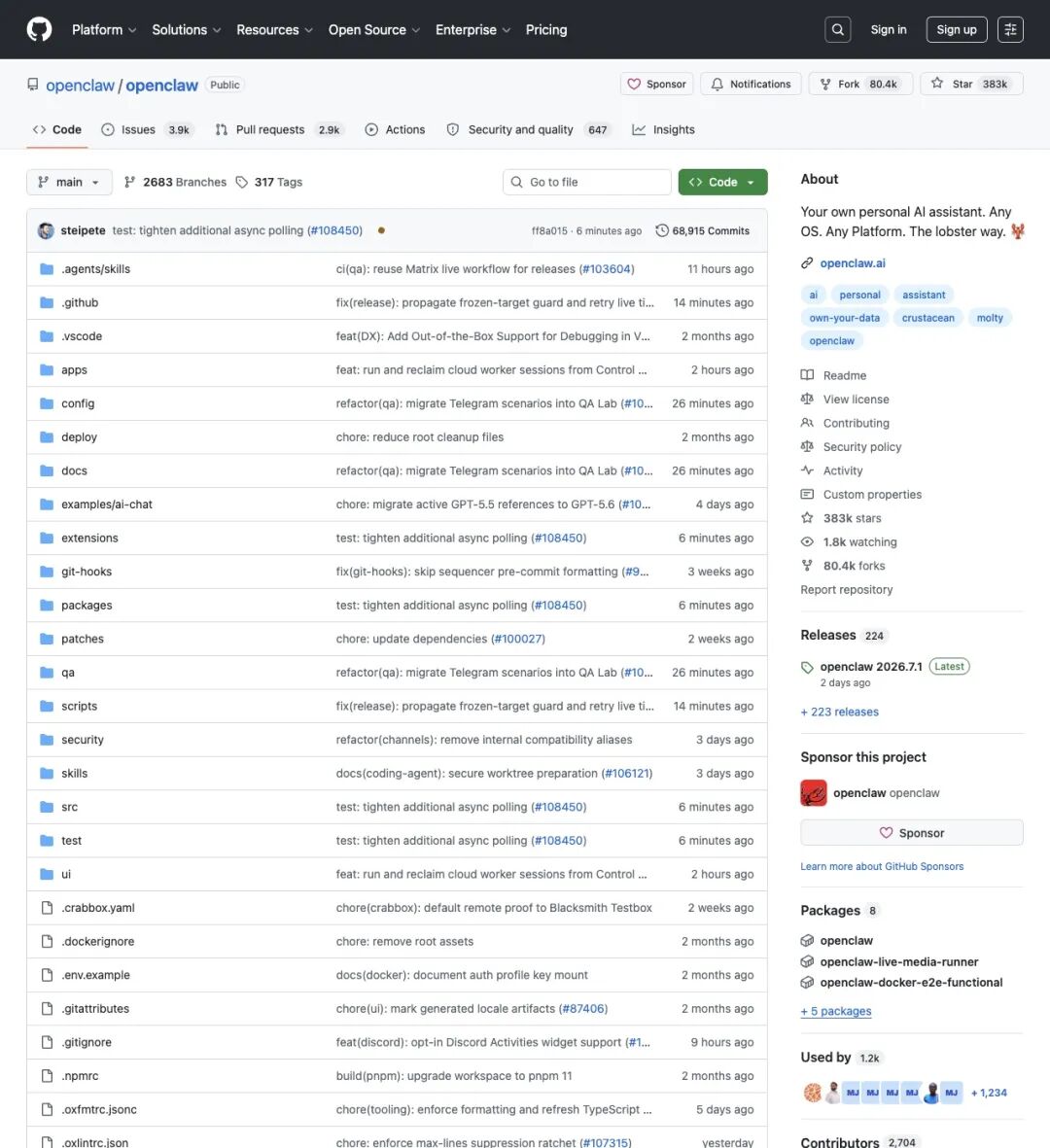
Task: Click the steipete avatar in the commit row
Action: tap(46, 230)
